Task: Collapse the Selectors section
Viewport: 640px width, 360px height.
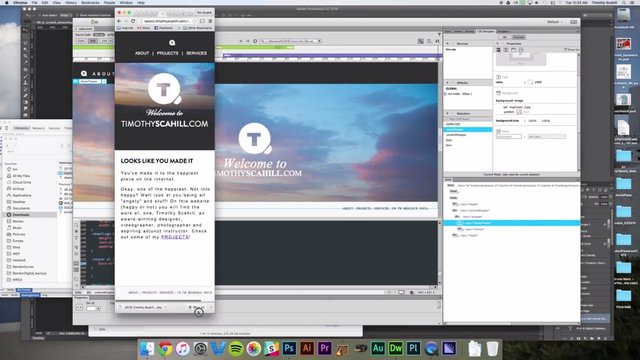Action: [x=448, y=113]
